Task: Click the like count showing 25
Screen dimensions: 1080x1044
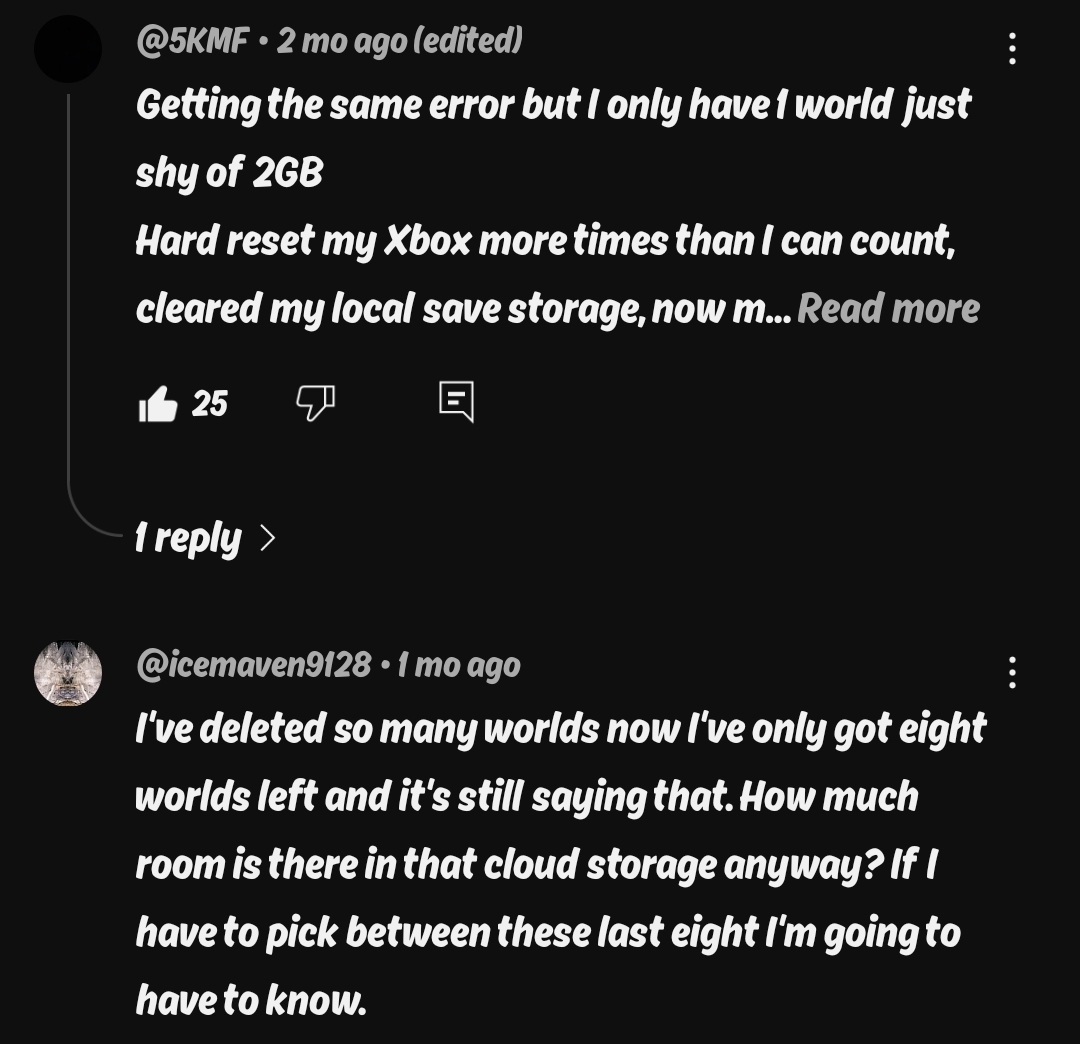Action: tap(210, 404)
